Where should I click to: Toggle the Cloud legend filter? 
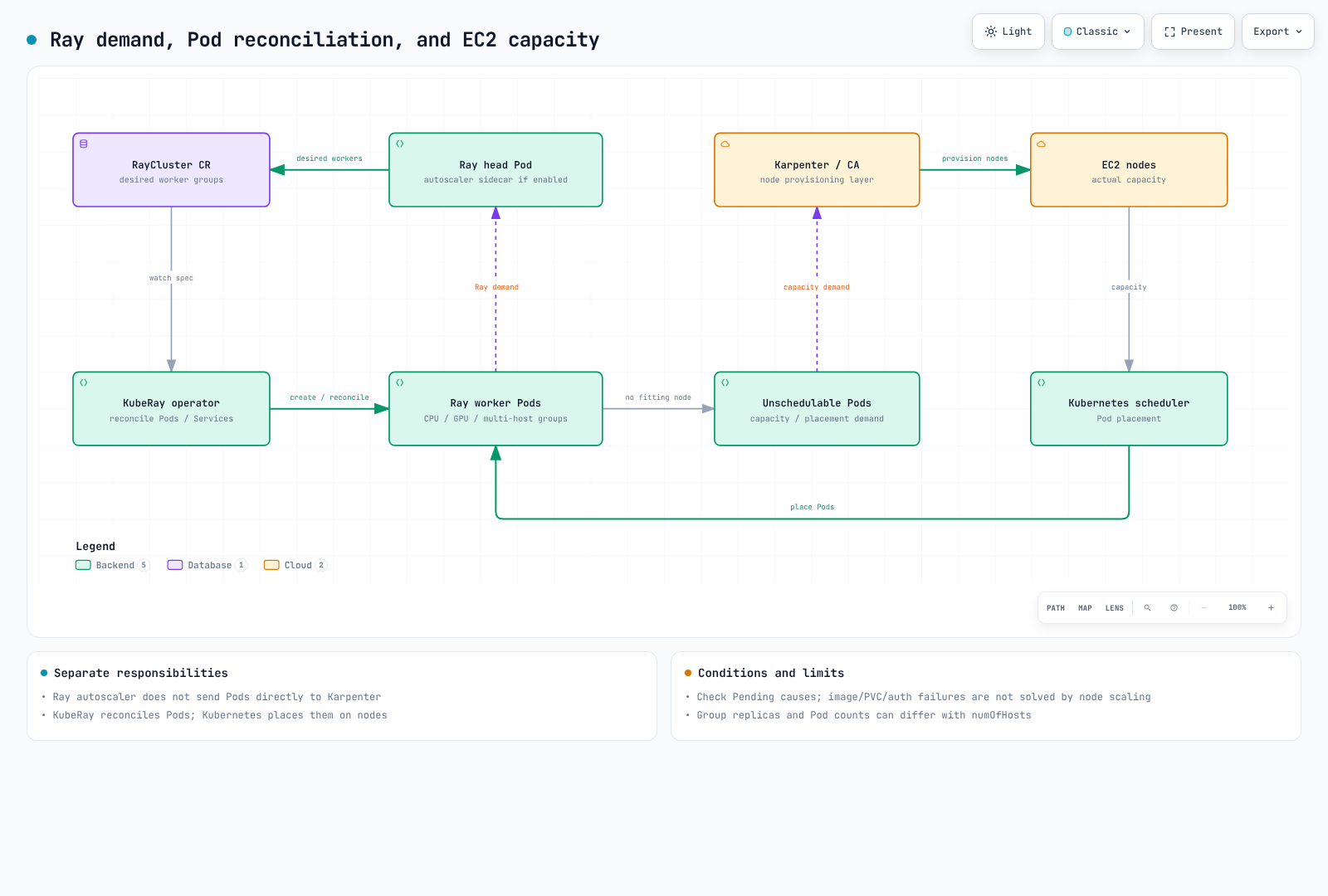[x=295, y=565]
